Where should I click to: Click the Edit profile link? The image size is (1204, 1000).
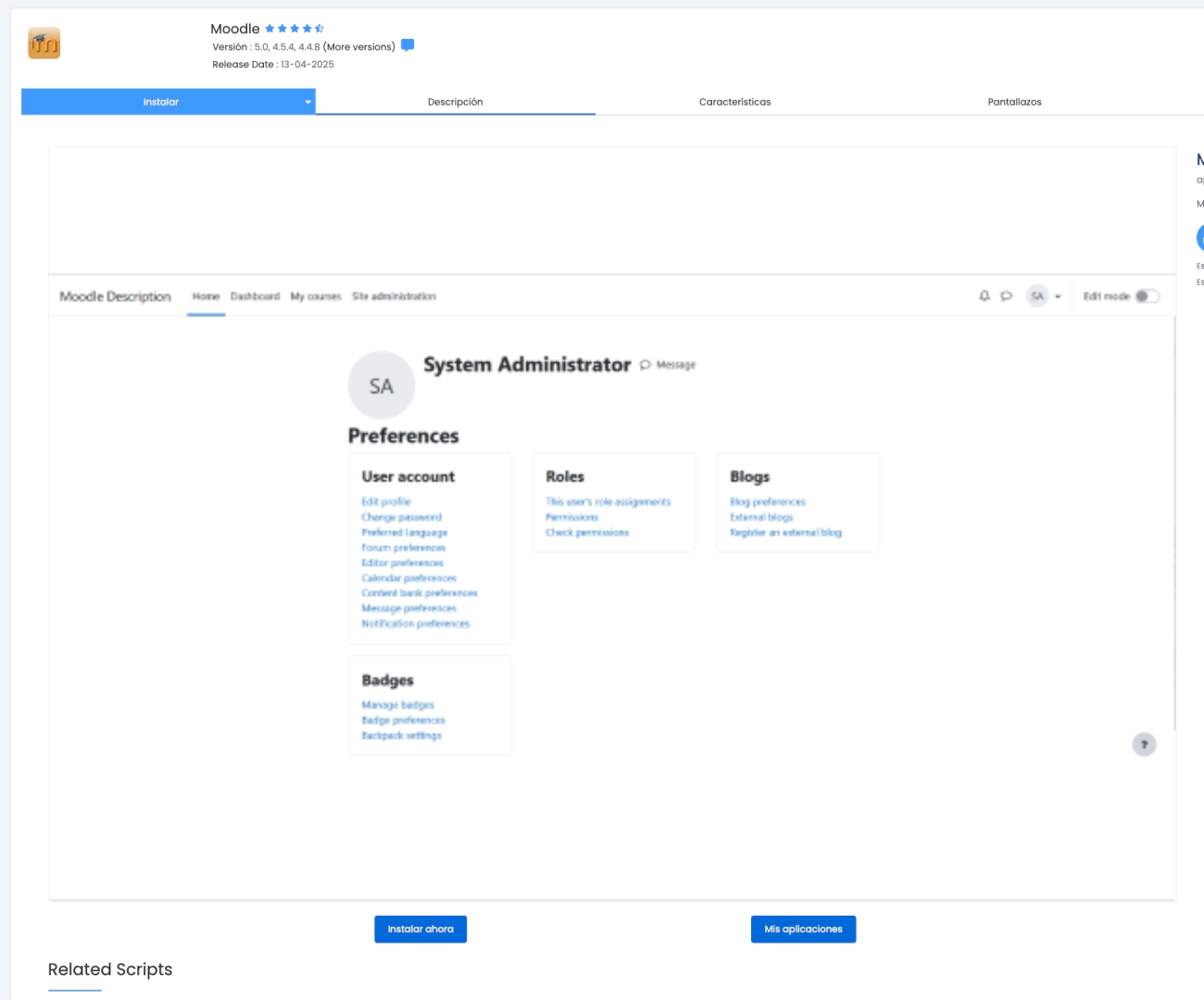(x=386, y=502)
